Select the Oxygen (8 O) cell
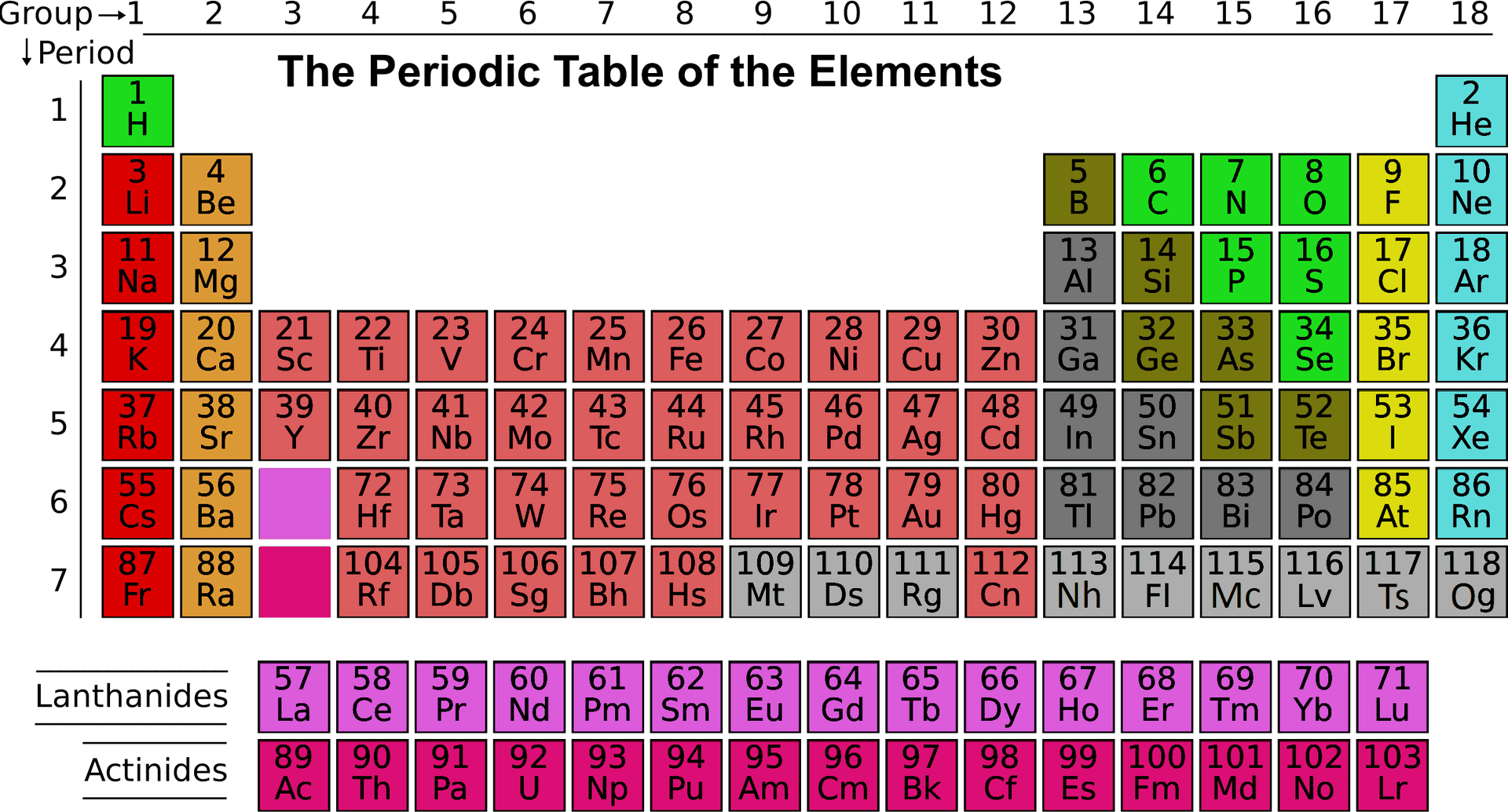Viewport: 1508px width, 812px height. click(x=1315, y=189)
